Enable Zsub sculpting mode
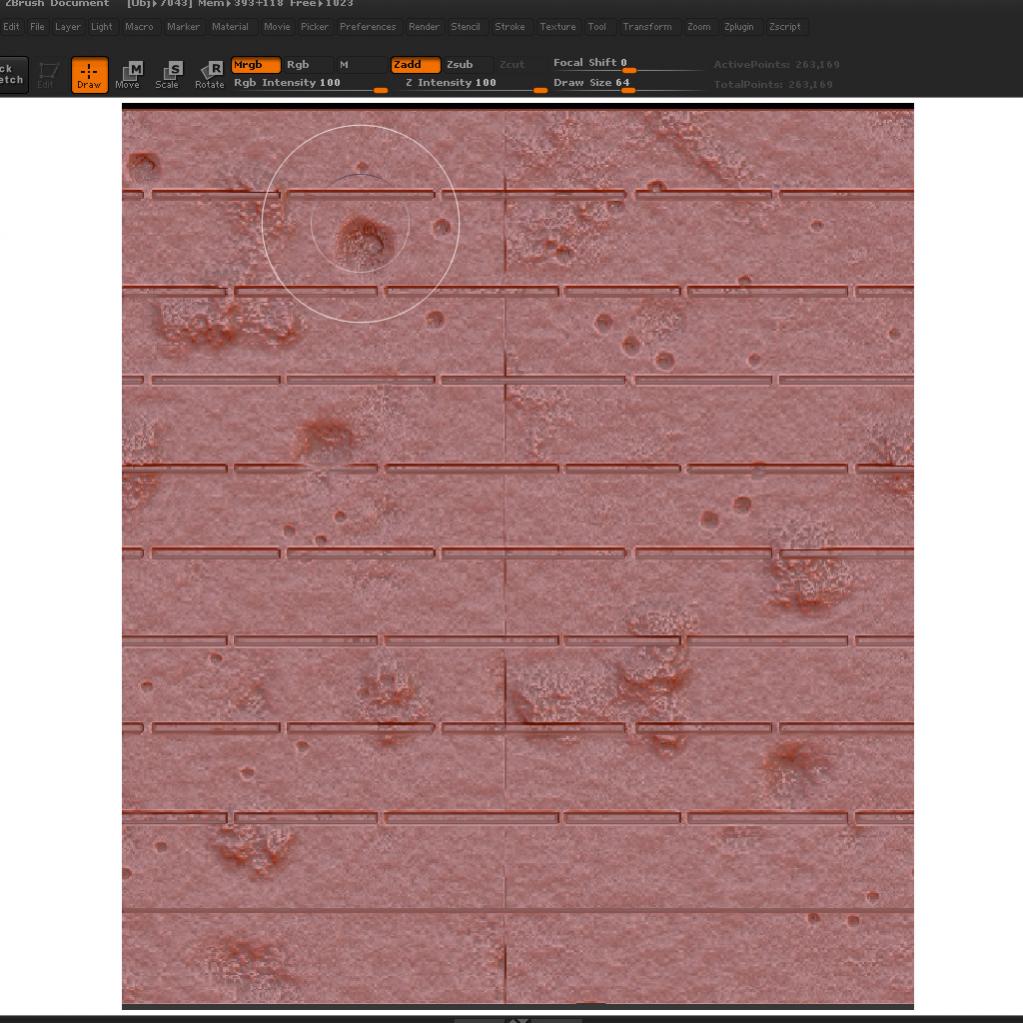1023x1023 pixels. pyautogui.click(x=459, y=64)
